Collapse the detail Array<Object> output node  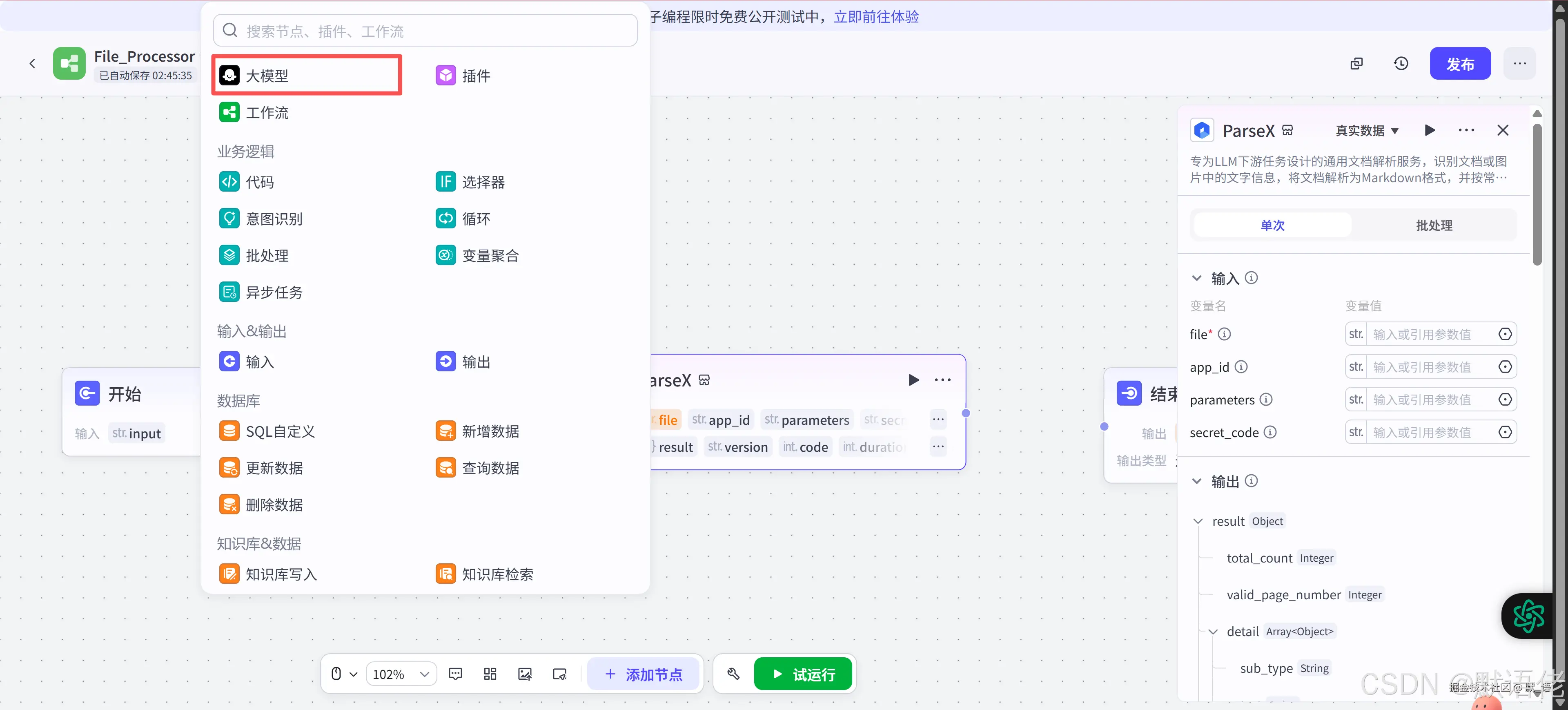coord(1214,631)
